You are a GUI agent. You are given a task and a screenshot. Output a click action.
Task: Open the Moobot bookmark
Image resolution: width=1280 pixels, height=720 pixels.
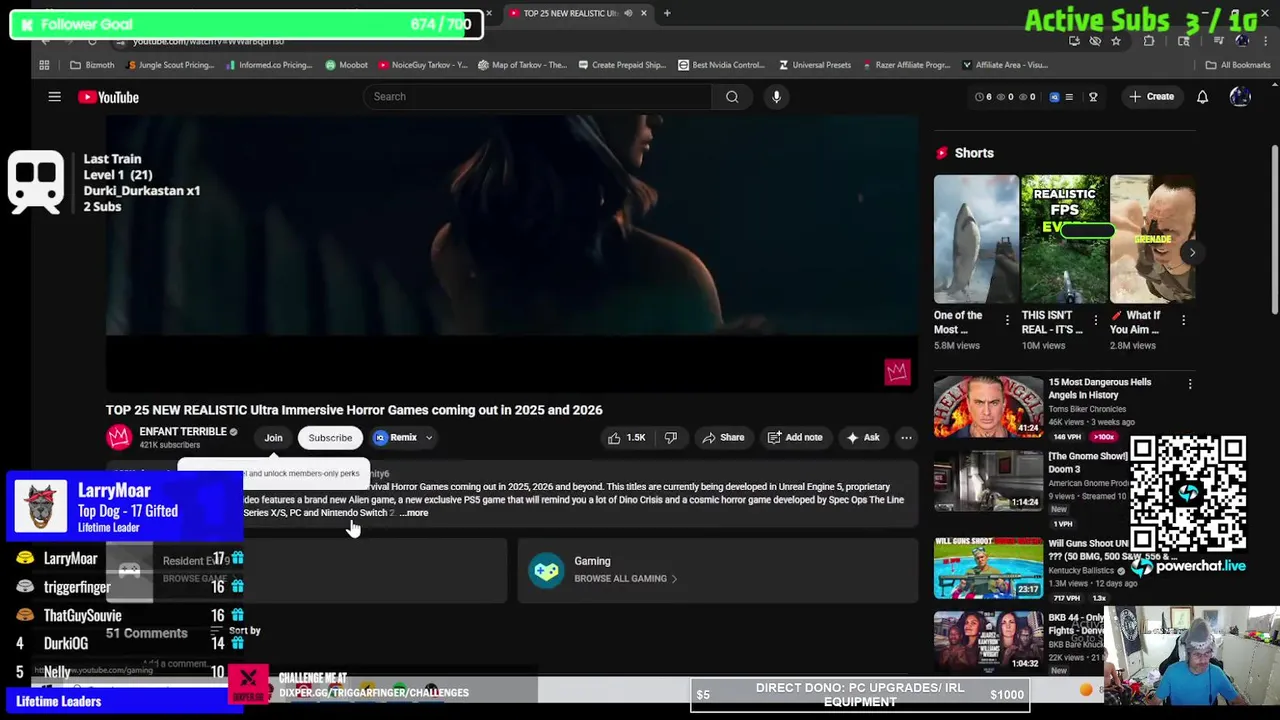coord(346,65)
